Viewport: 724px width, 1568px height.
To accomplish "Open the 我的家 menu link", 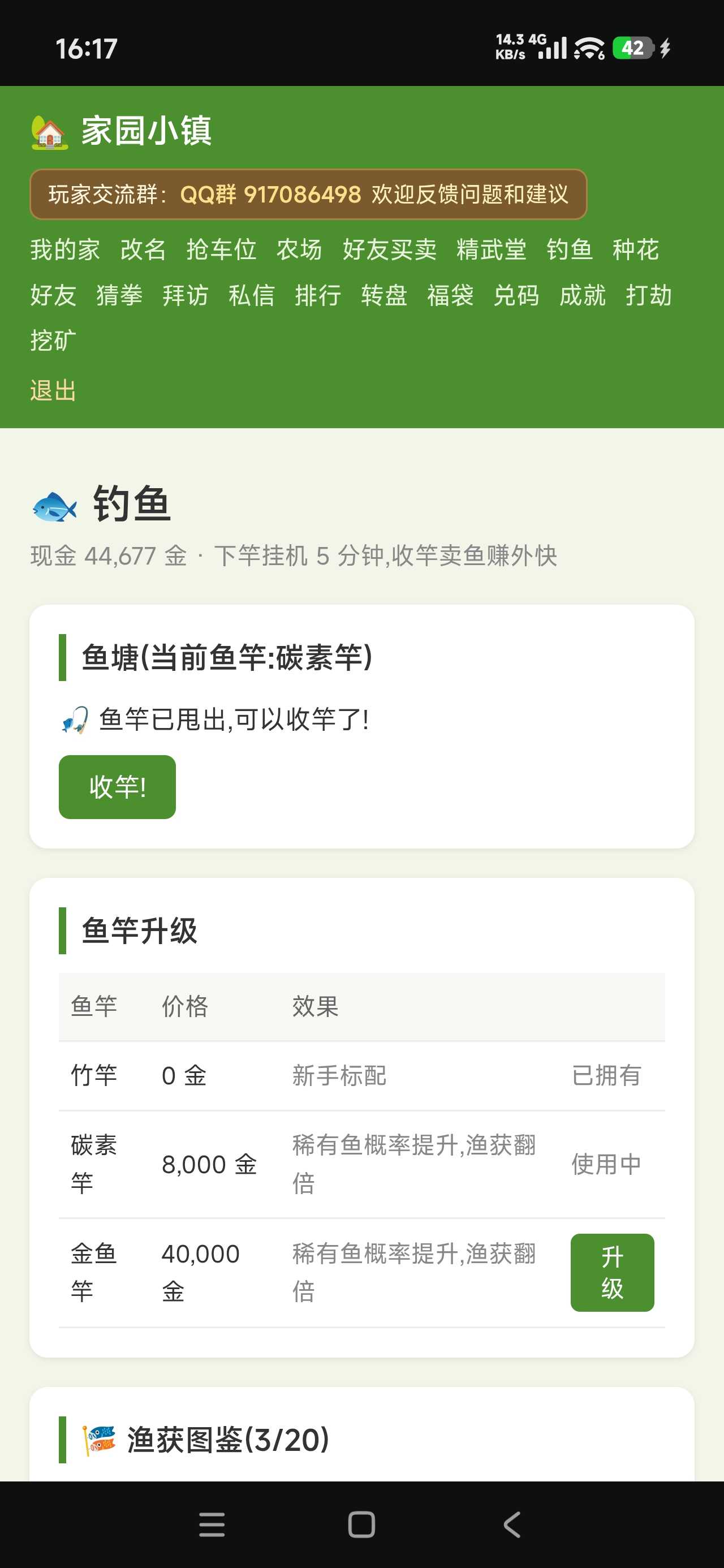I will pos(65,249).
